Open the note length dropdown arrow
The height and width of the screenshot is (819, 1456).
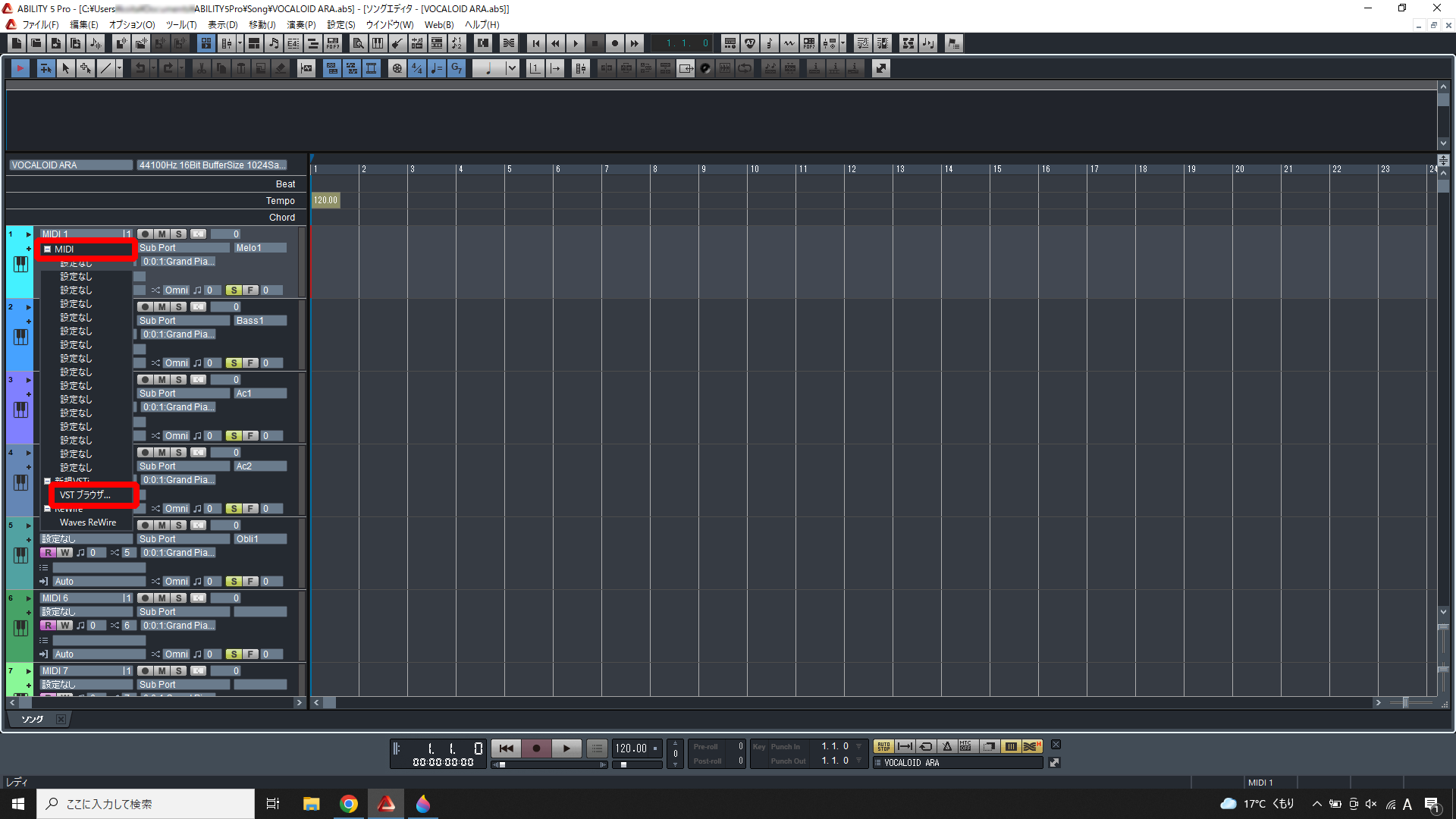click(512, 68)
